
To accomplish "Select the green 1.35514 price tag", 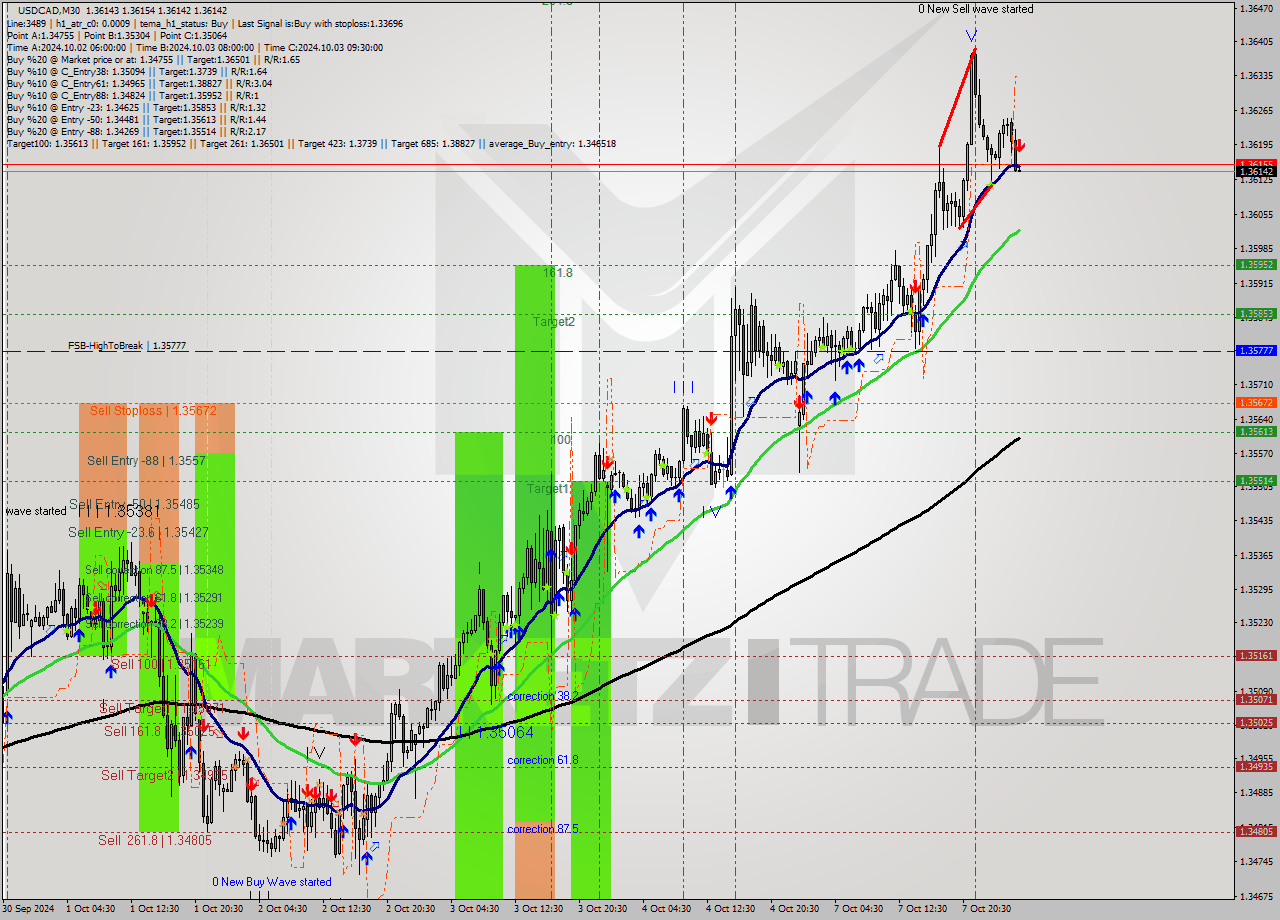I will pos(1256,481).
